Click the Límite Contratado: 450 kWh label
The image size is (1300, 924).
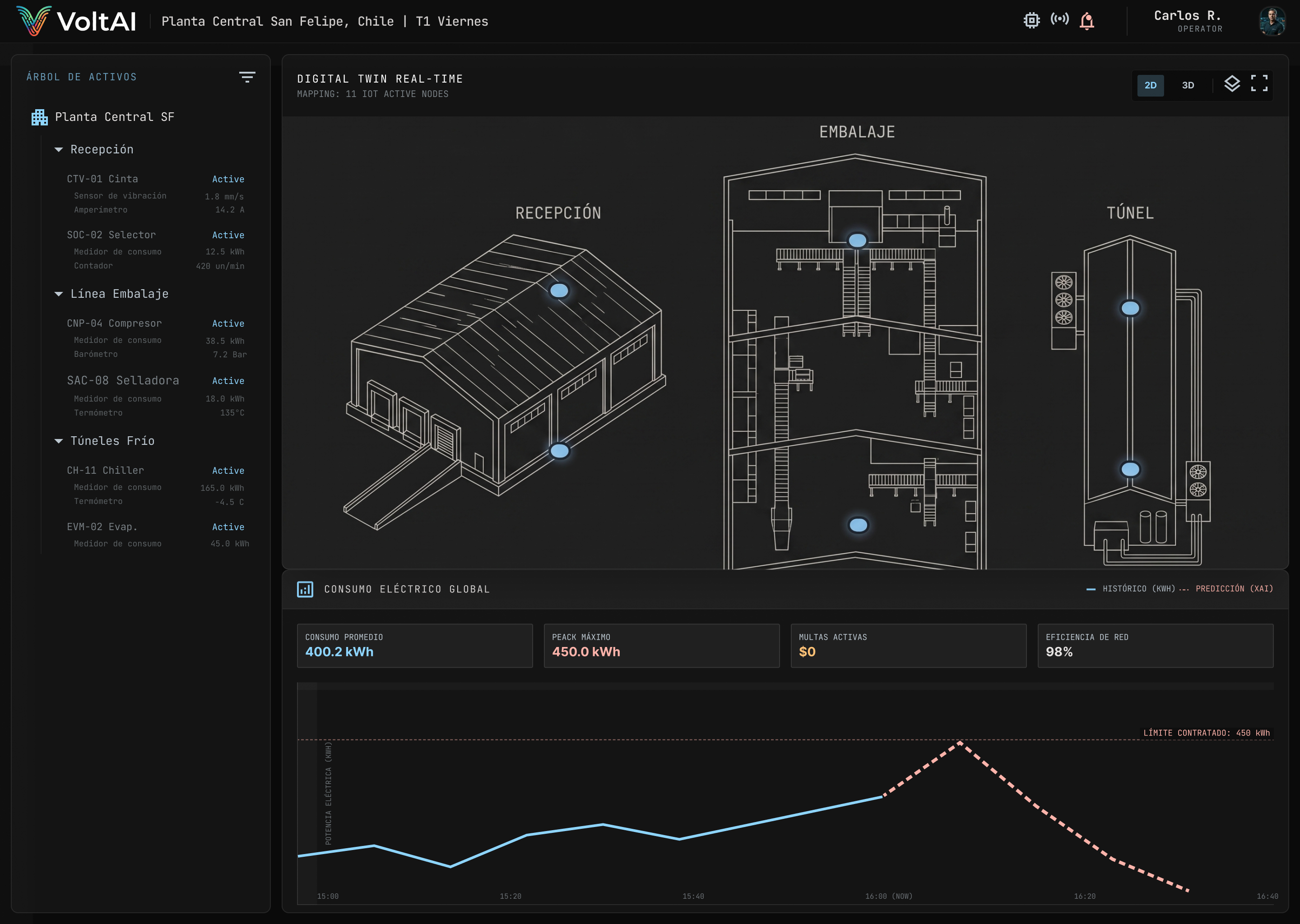pyautogui.click(x=1207, y=733)
